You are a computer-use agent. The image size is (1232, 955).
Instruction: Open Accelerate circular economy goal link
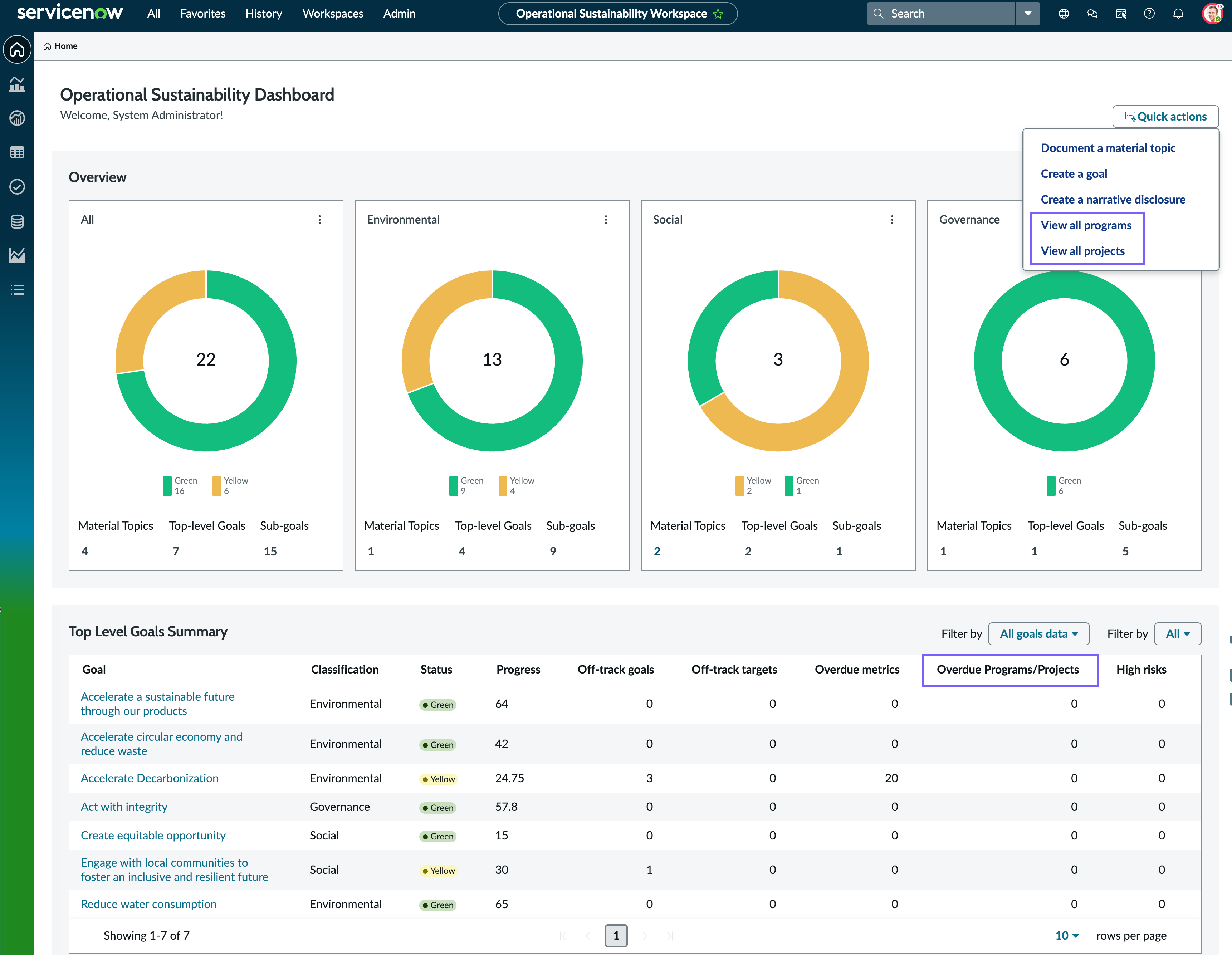click(x=161, y=744)
